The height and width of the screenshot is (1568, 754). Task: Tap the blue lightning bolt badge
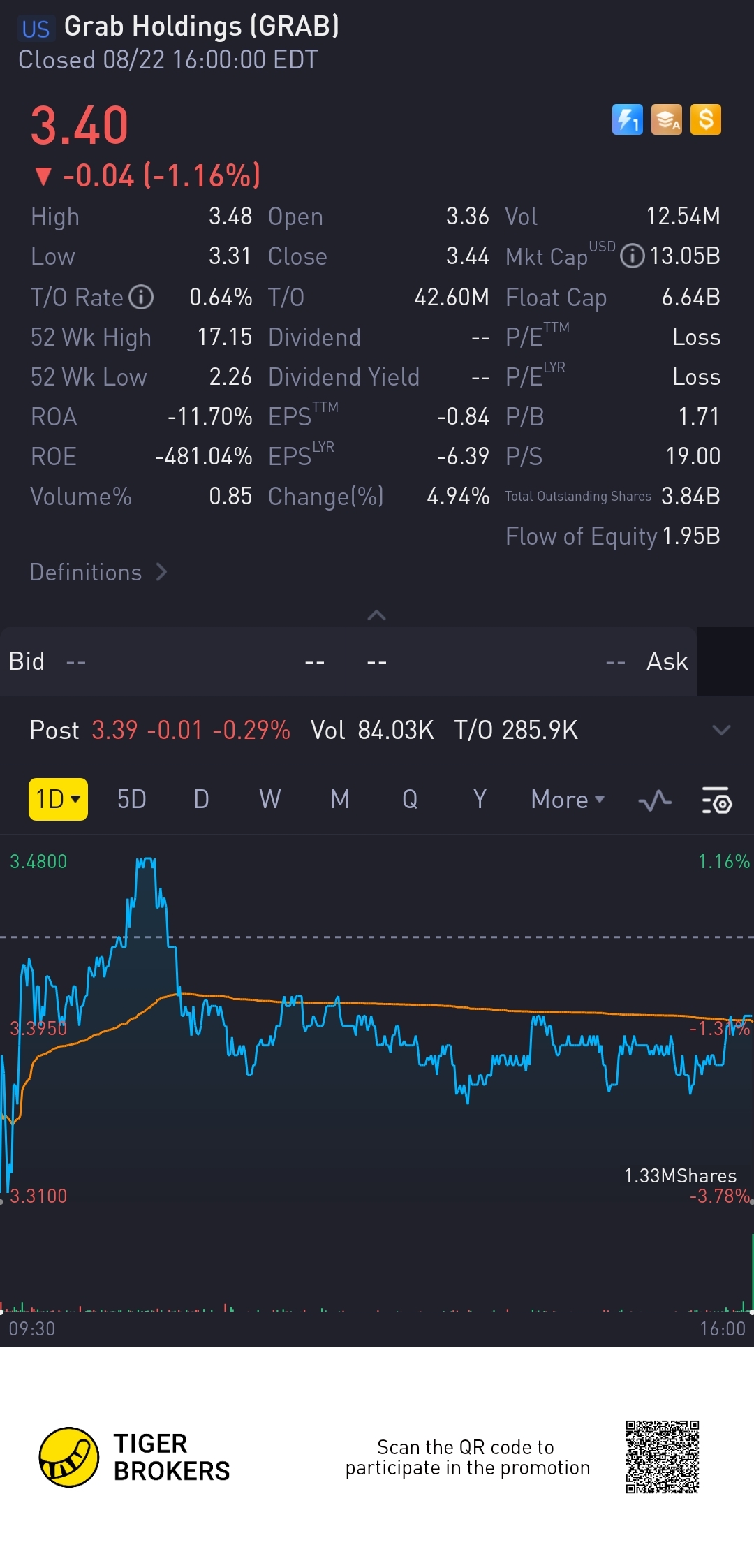coord(627,119)
